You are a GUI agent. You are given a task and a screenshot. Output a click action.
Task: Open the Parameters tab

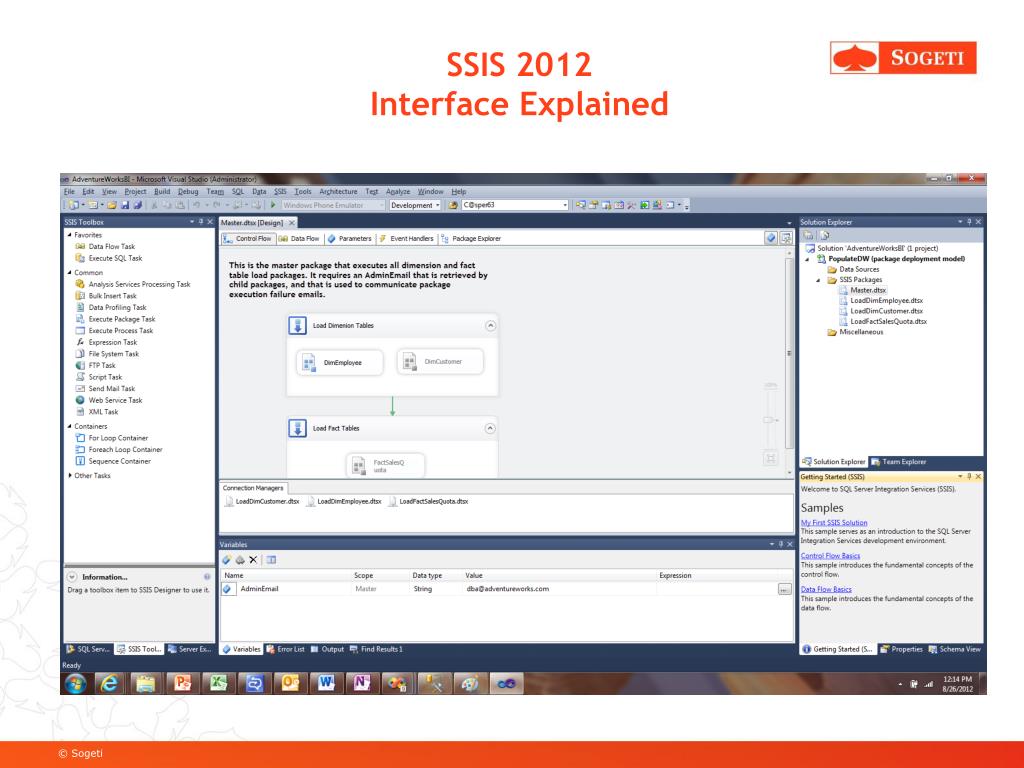click(349, 238)
